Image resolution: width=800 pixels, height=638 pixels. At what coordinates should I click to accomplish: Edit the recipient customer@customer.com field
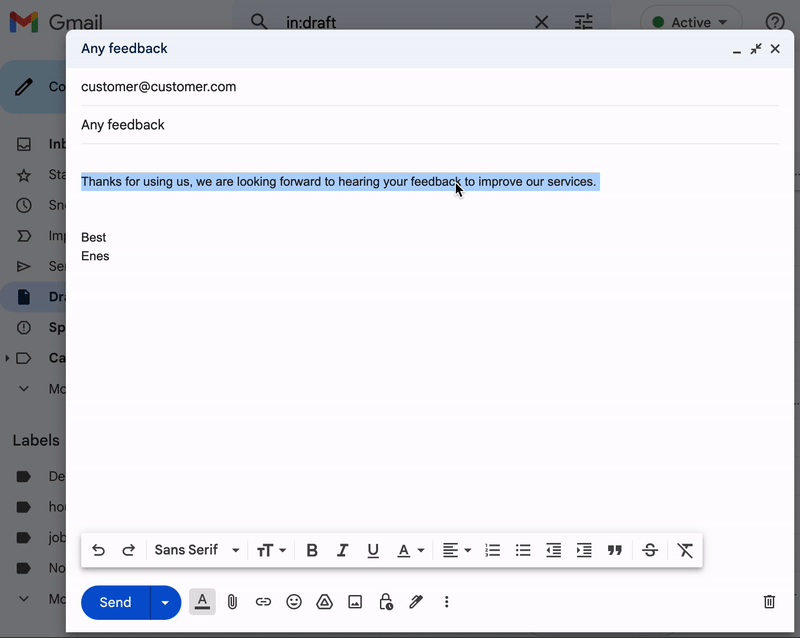[x=430, y=87]
